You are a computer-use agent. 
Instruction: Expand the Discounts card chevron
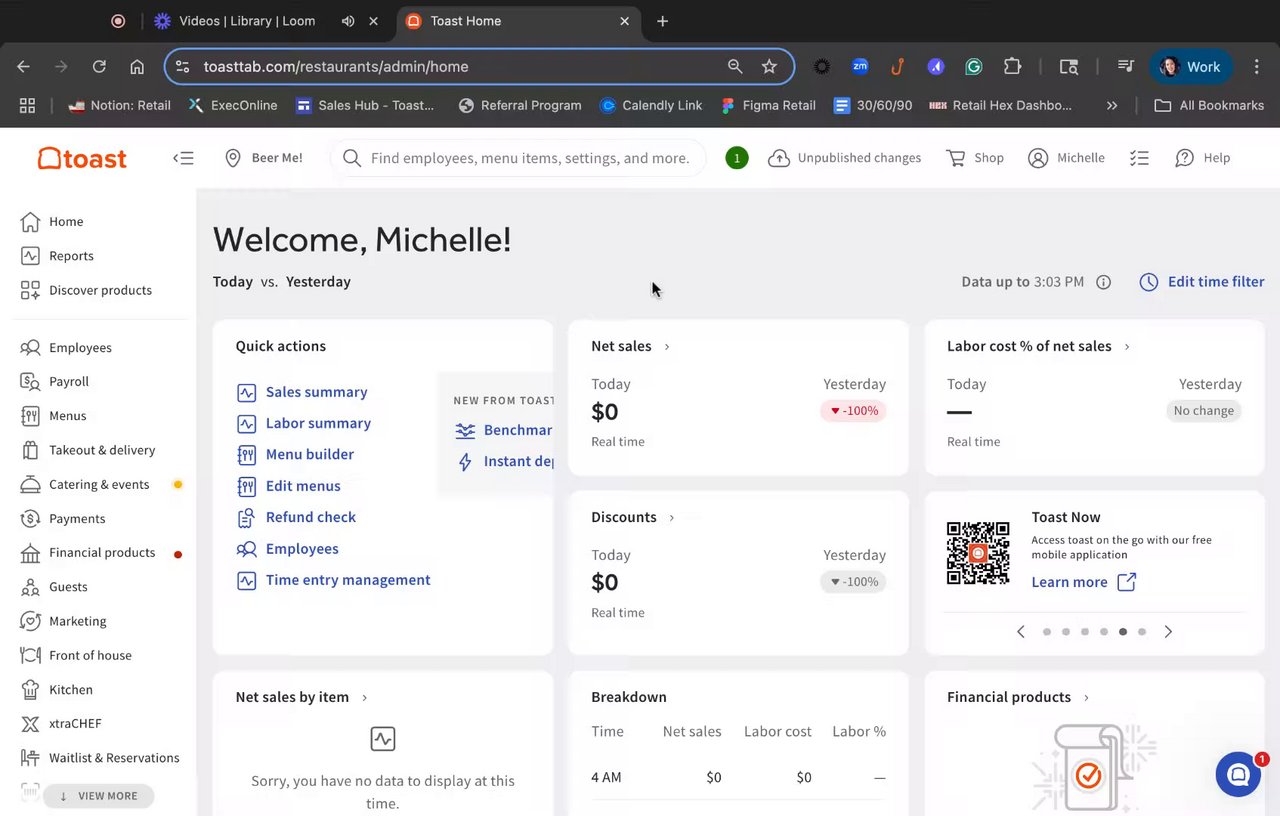[x=672, y=518]
